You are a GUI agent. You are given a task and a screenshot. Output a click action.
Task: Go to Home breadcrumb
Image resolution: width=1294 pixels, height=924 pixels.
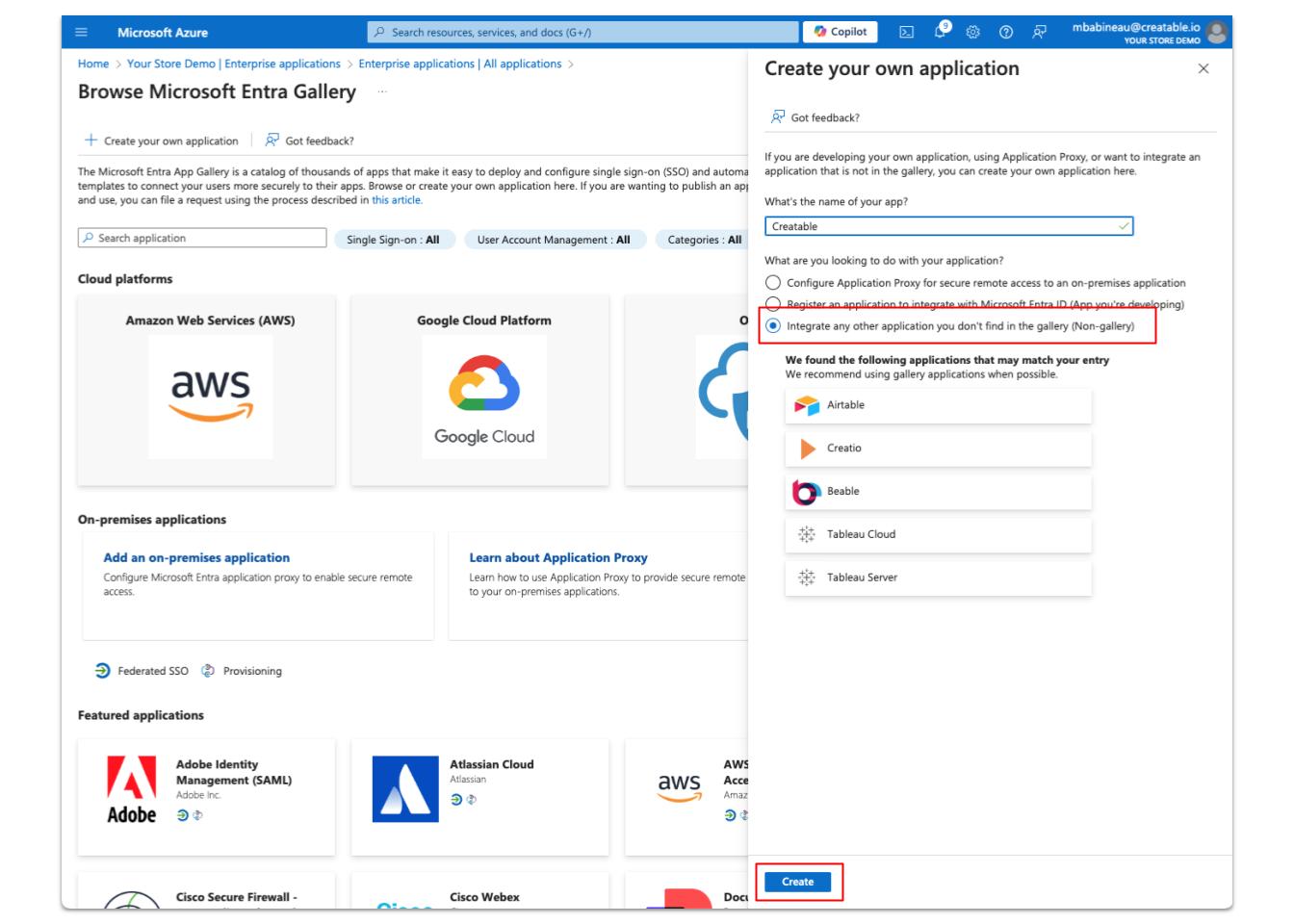pos(93,64)
